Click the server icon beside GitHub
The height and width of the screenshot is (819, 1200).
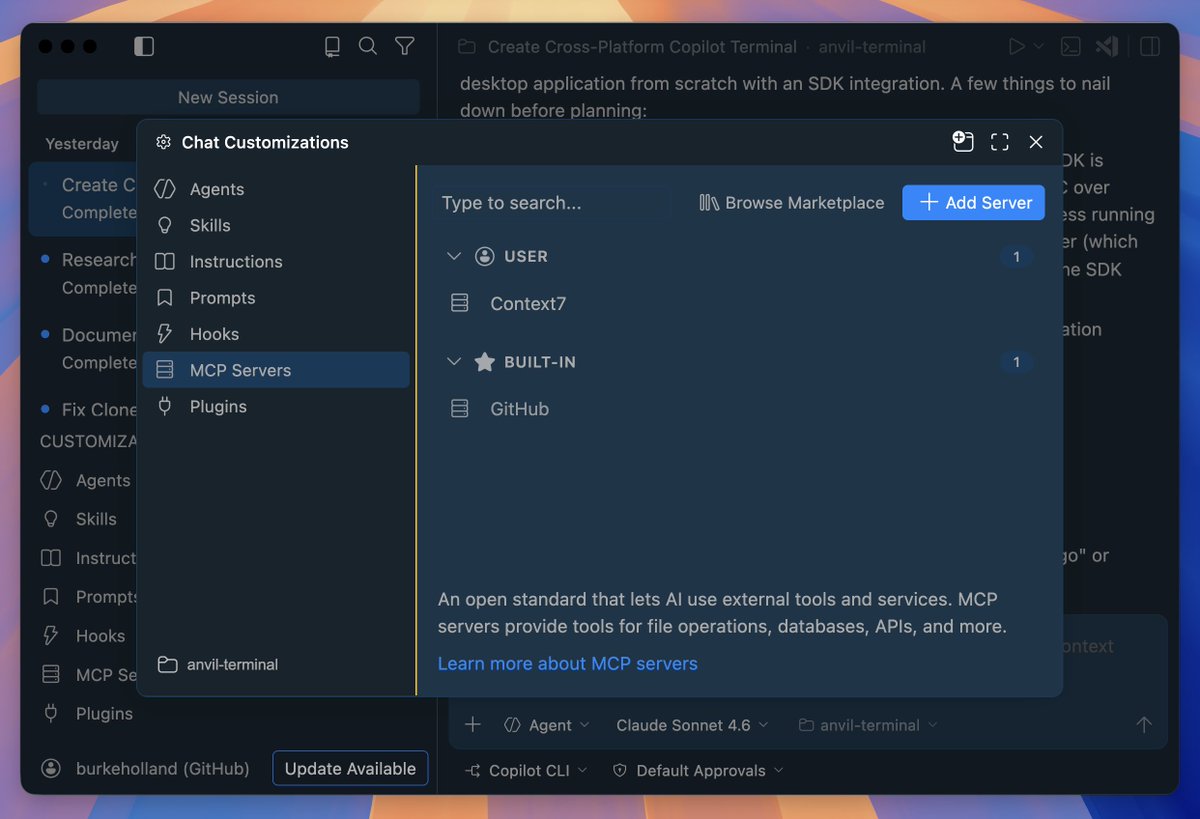460,409
